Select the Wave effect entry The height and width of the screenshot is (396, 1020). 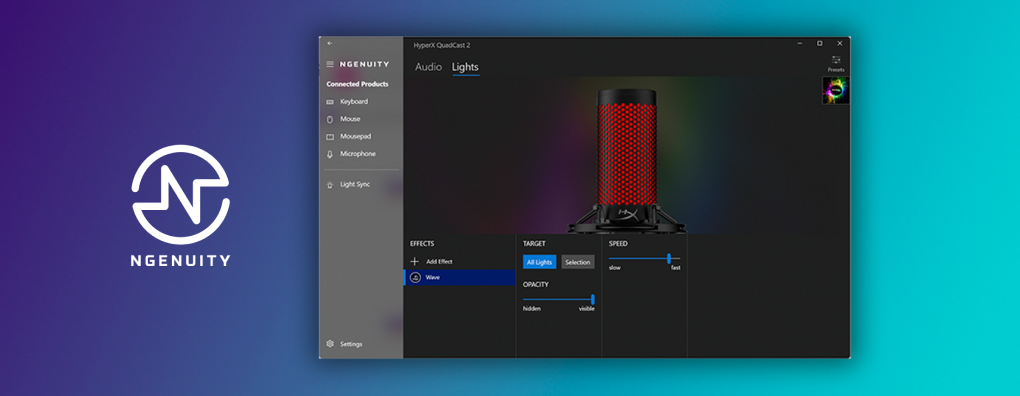point(459,278)
